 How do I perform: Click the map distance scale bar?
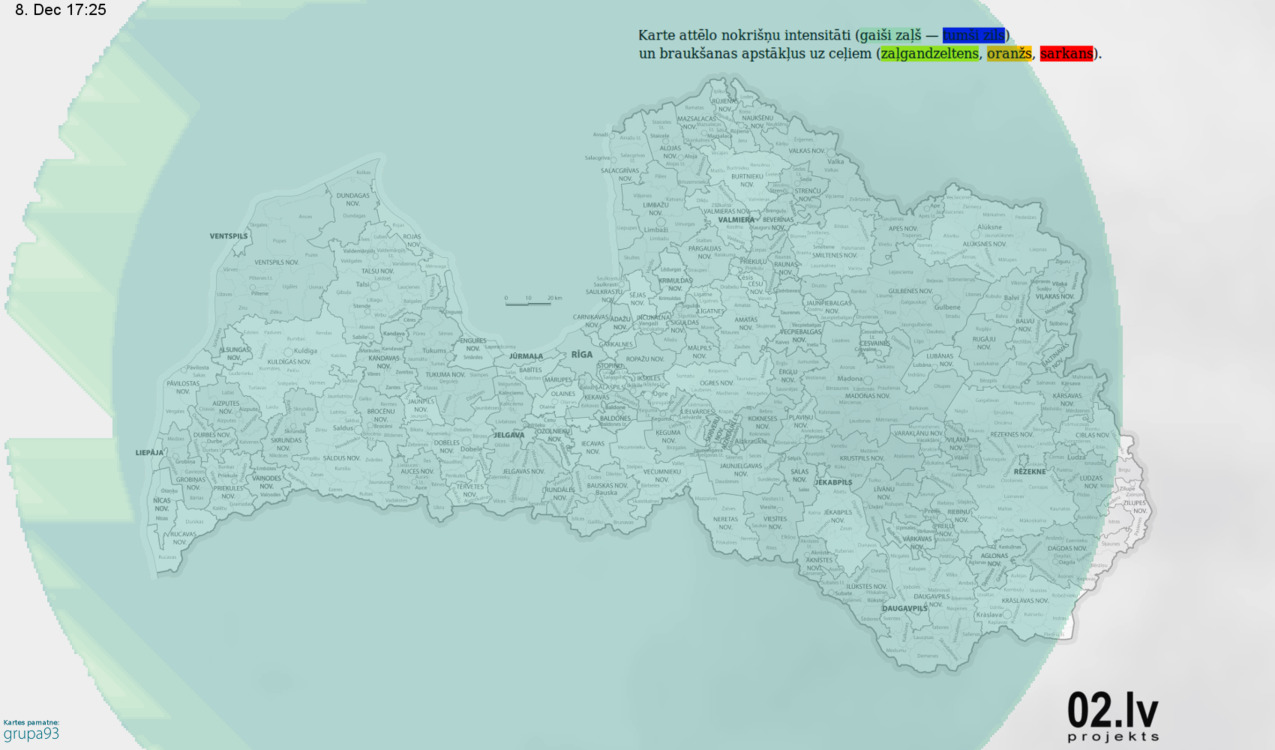530,302
